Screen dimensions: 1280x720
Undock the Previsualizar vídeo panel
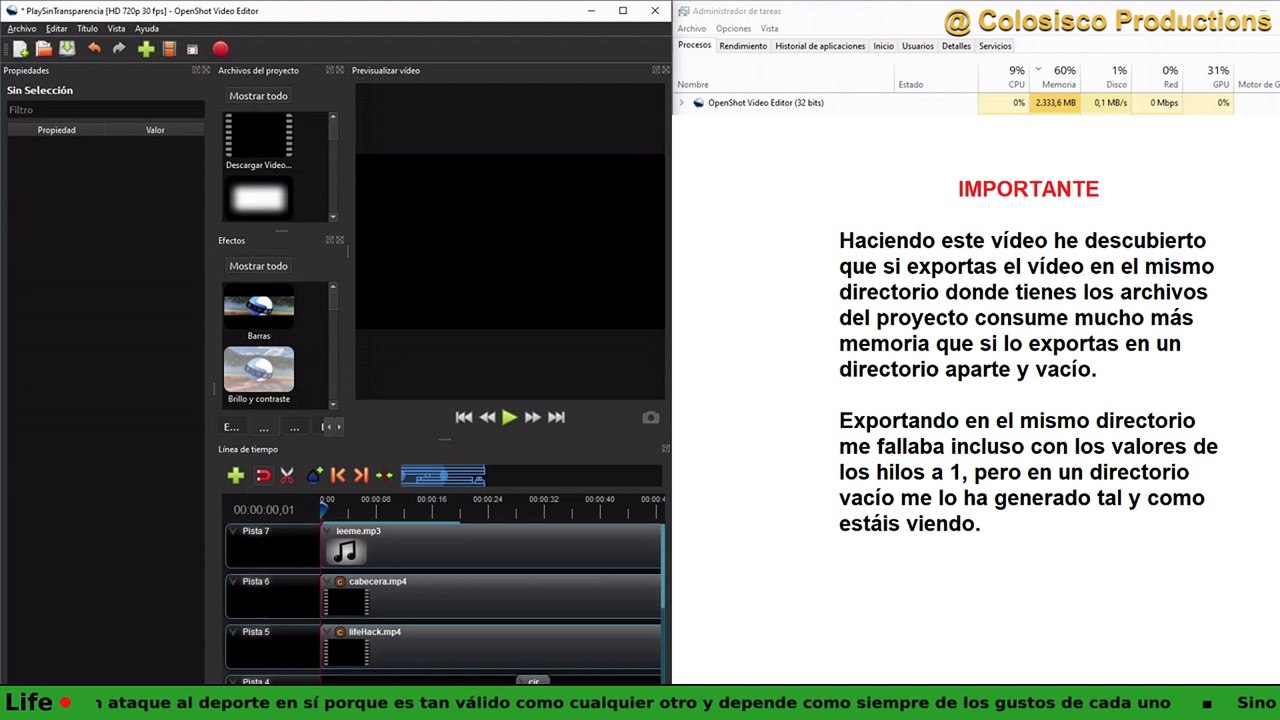click(656, 71)
